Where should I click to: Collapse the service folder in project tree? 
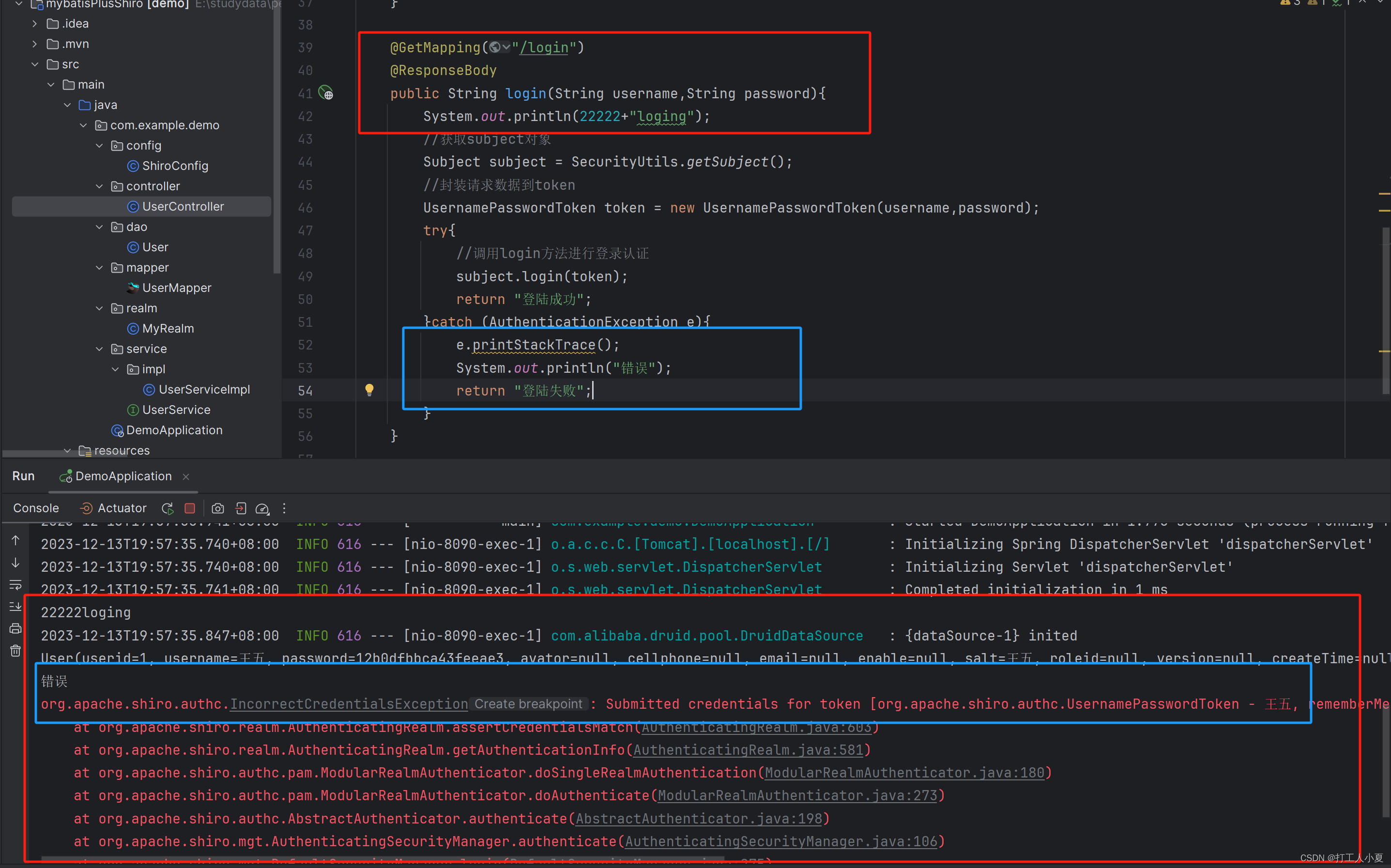pos(99,349)
